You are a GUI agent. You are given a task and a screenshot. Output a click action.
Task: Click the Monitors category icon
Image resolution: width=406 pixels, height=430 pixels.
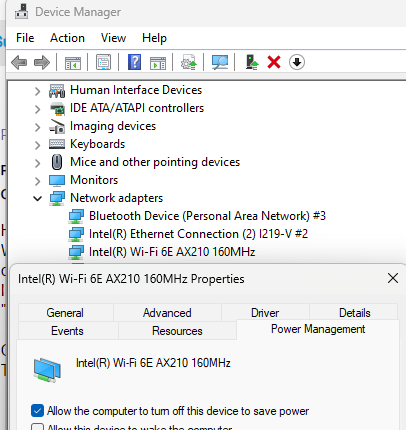[57, 181]
